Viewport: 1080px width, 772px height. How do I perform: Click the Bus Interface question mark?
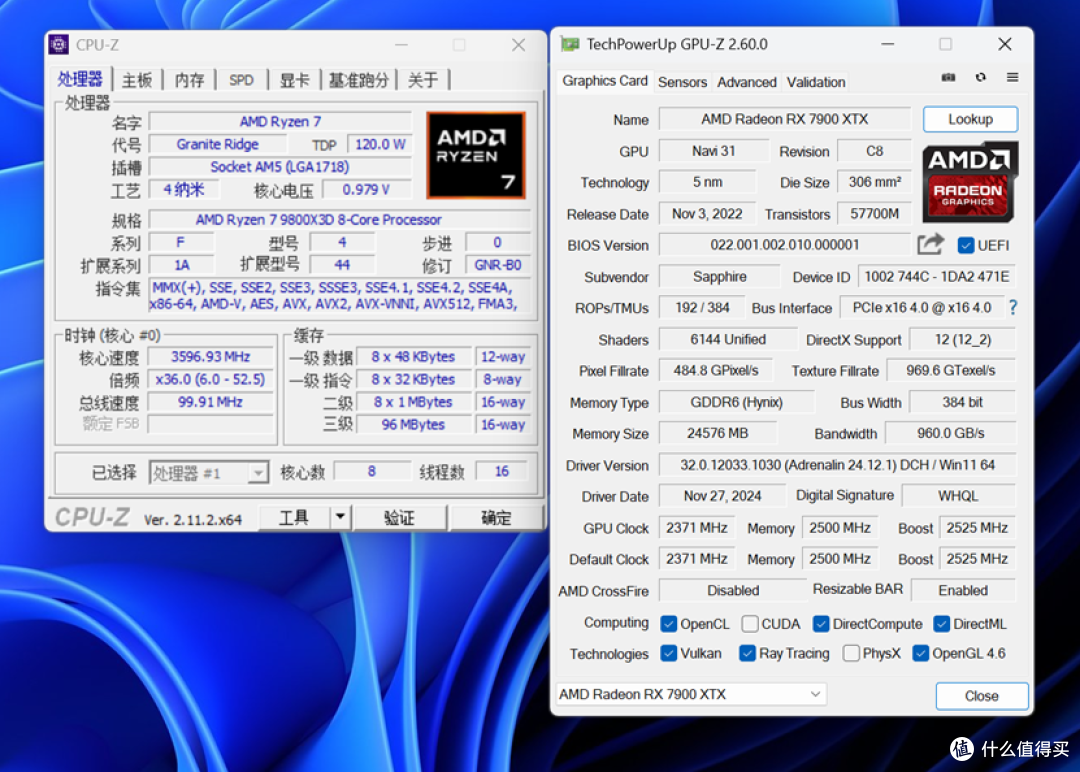coord(1012,308)
